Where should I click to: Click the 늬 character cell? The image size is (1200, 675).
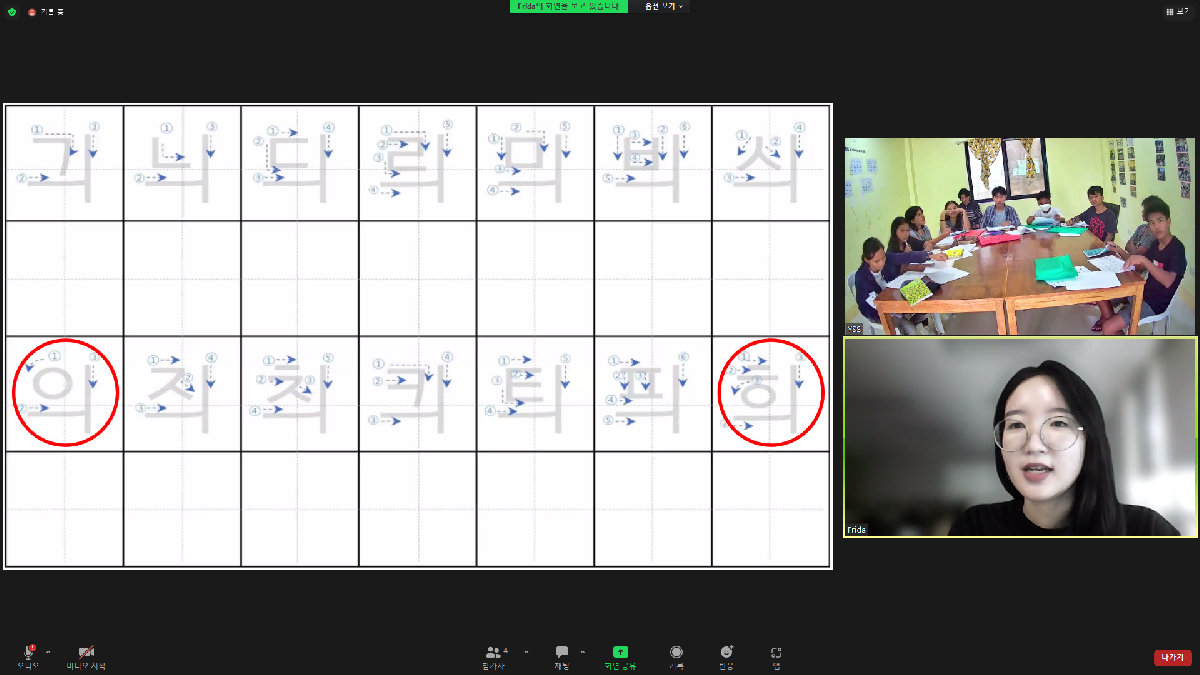[x=183, y=163]
